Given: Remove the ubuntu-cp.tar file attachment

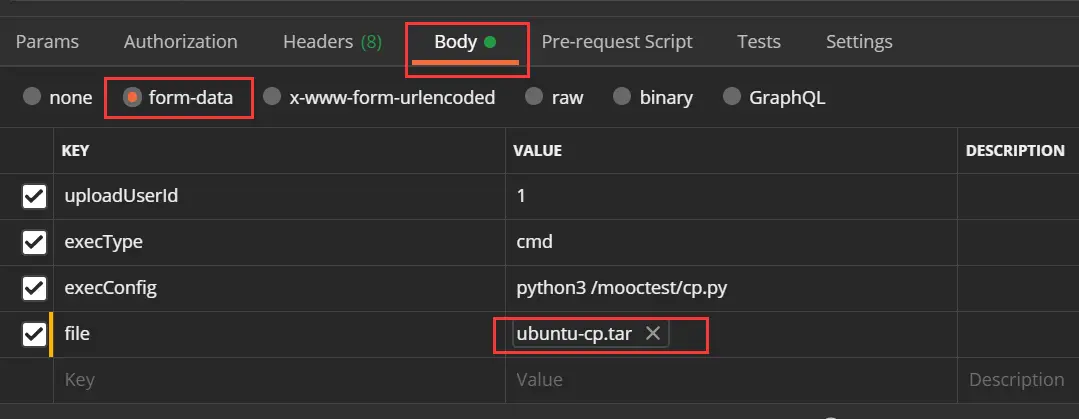Looking at the screenshot, I should coord(653,334).
